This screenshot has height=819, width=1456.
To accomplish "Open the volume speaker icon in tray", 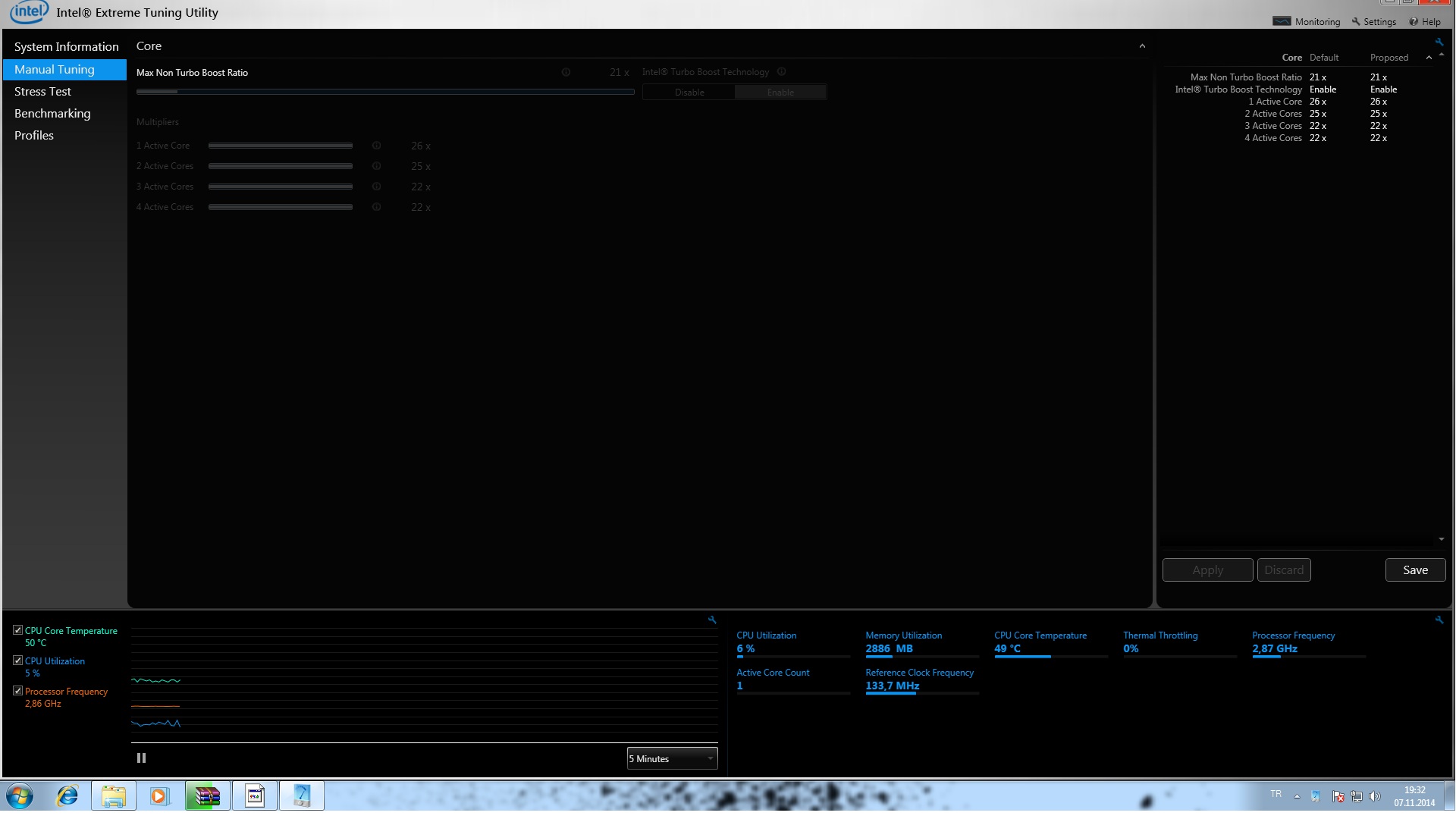I will tap(1375, 796).
